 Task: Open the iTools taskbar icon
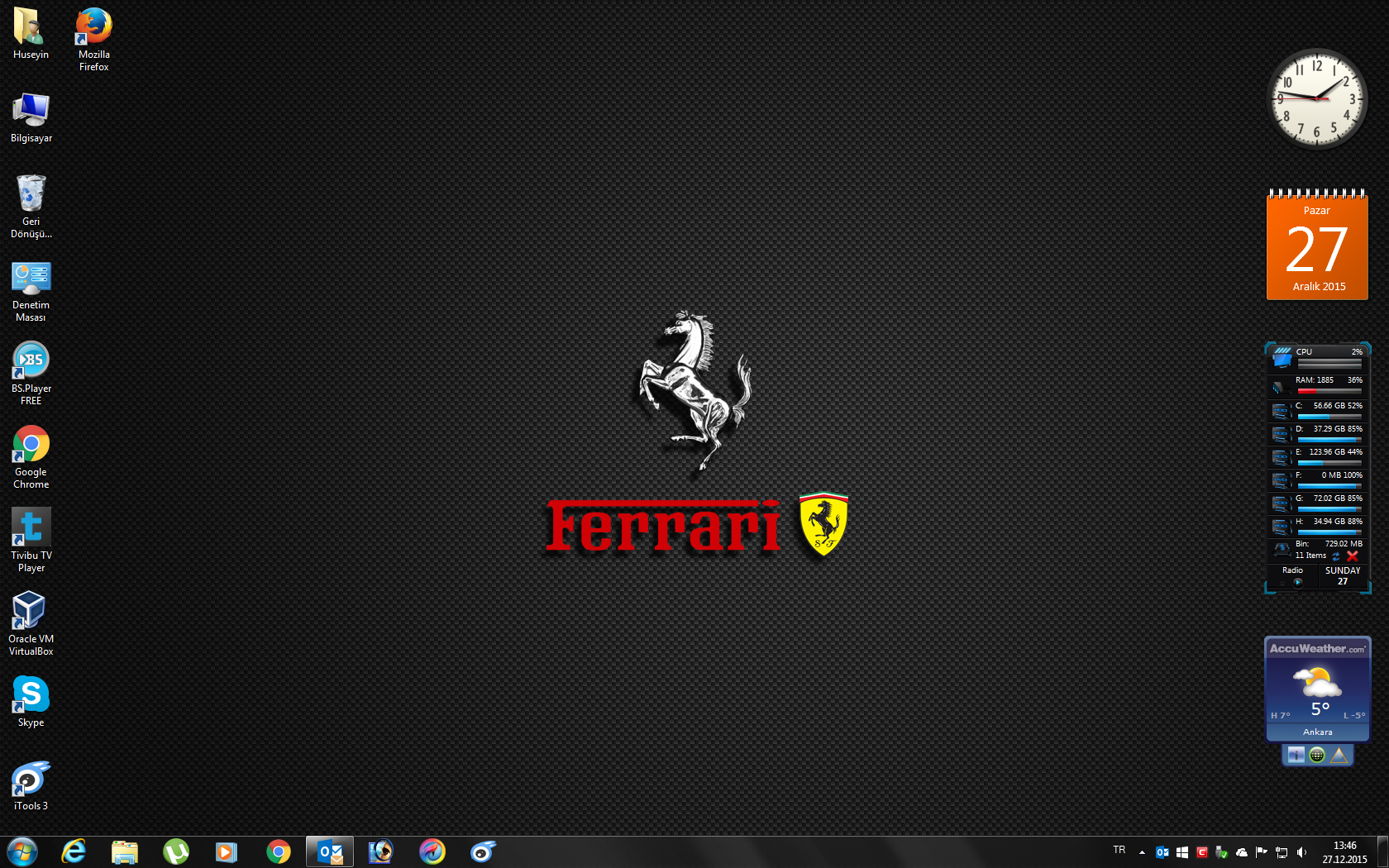point(483,851)
